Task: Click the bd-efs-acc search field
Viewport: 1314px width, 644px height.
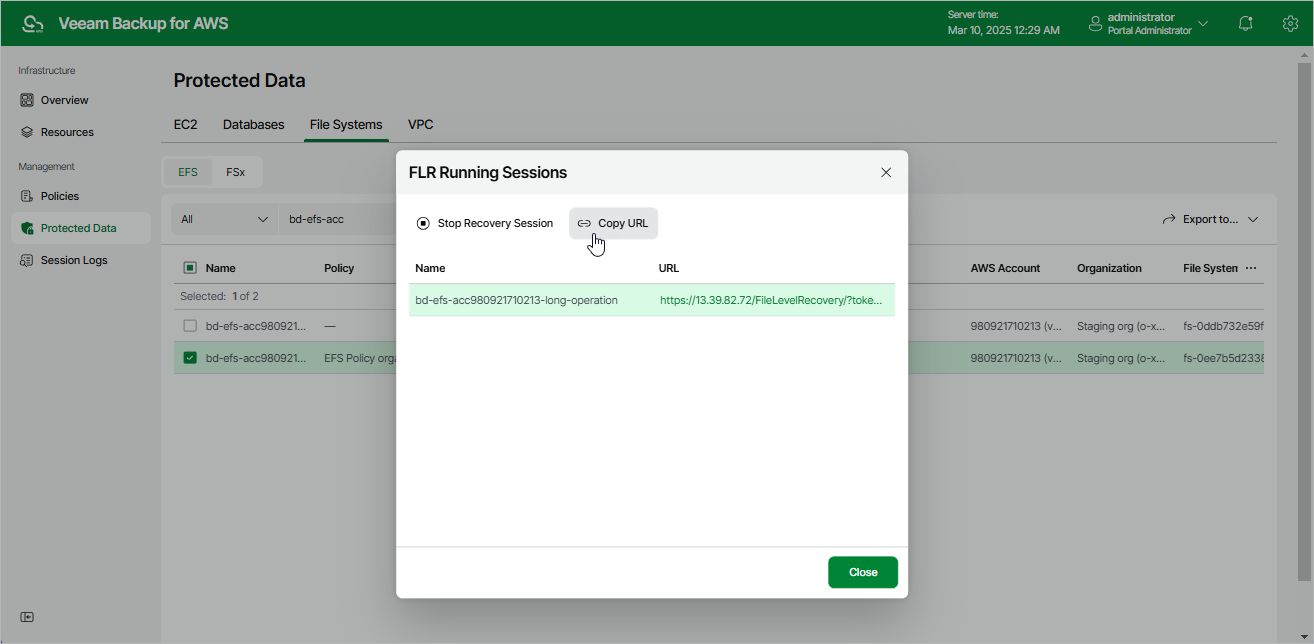Action: [337, 219]
